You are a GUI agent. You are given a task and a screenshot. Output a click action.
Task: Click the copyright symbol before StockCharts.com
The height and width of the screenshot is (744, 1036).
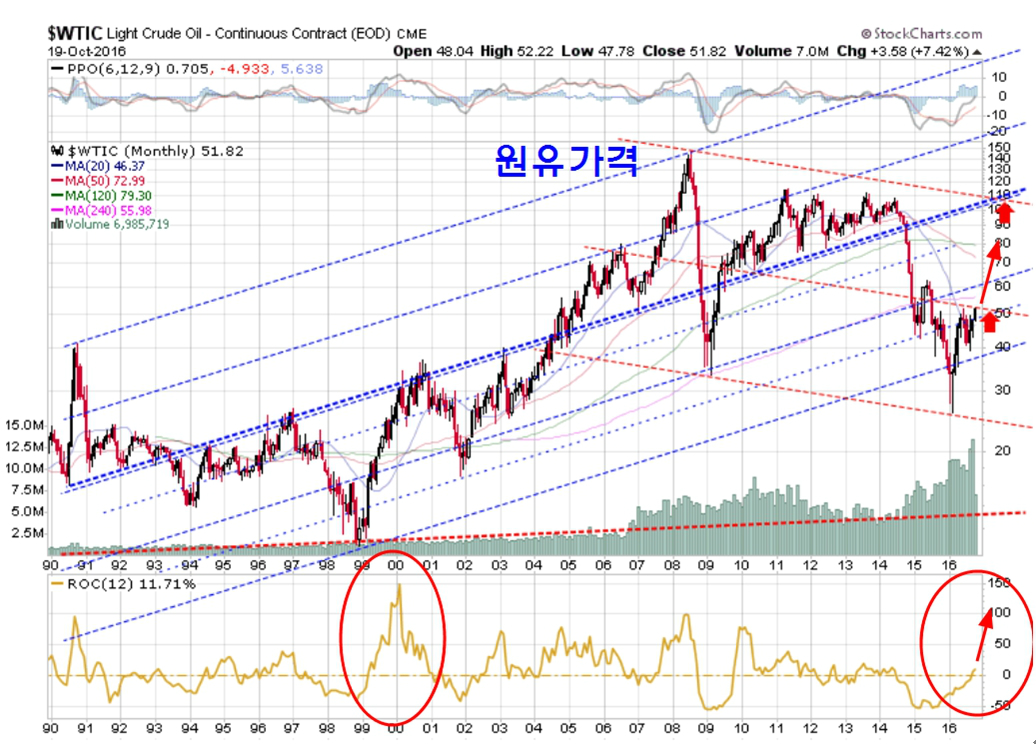866,34
